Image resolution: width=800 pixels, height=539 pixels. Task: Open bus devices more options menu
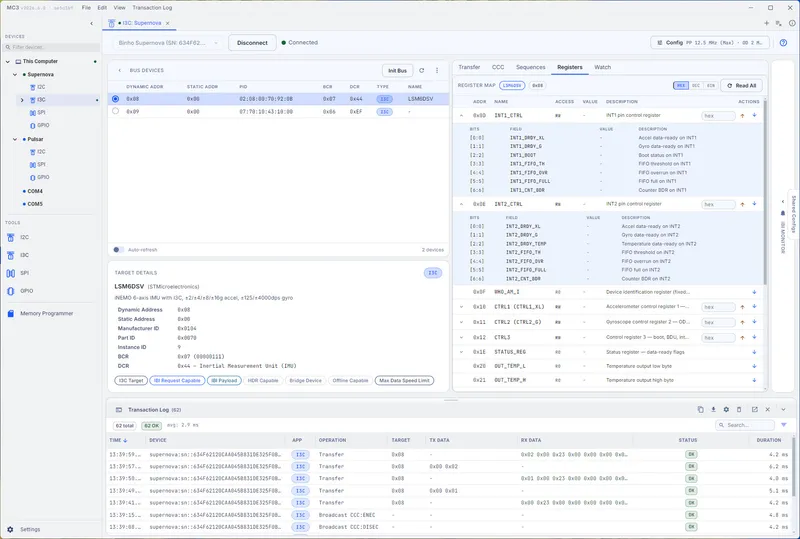point(437,70)
